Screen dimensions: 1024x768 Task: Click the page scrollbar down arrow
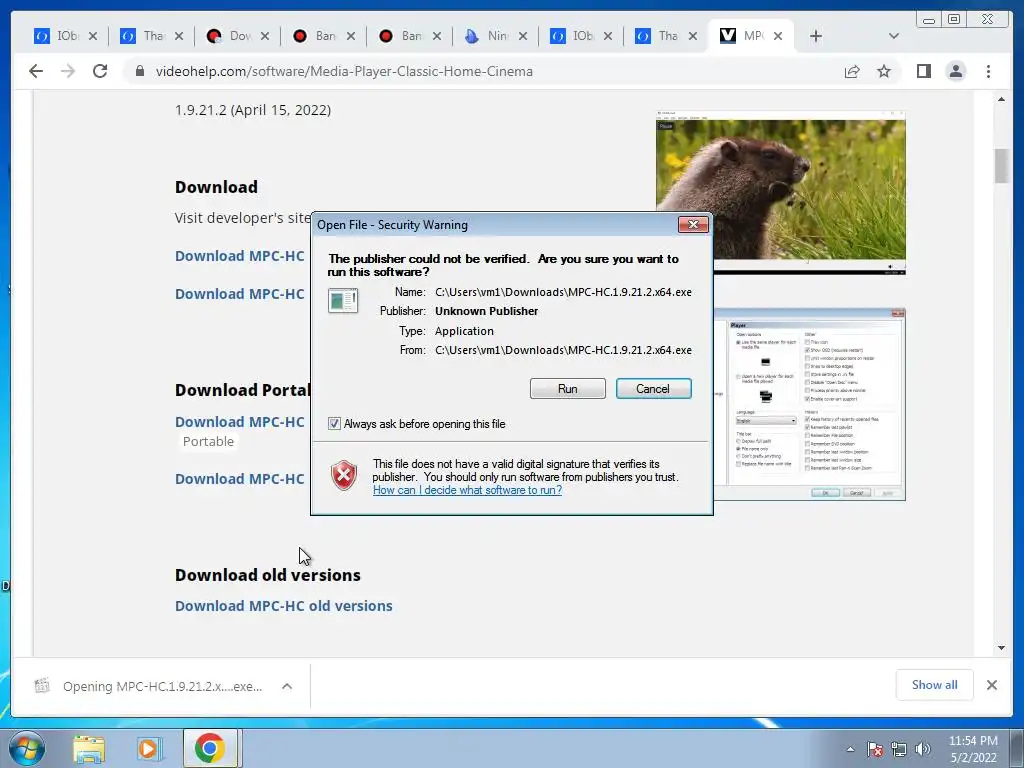[x=1001, y=648]
